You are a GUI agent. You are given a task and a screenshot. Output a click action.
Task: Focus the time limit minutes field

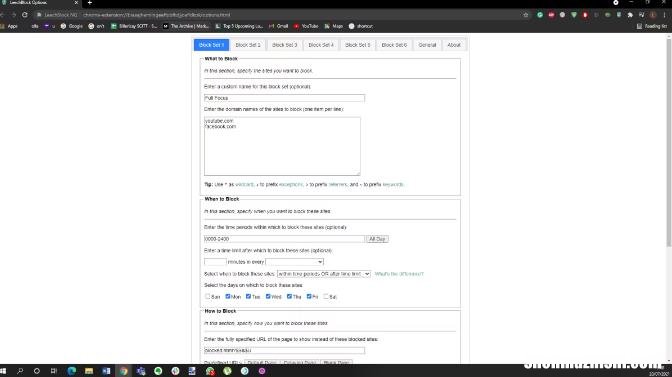tap(215, 262)
